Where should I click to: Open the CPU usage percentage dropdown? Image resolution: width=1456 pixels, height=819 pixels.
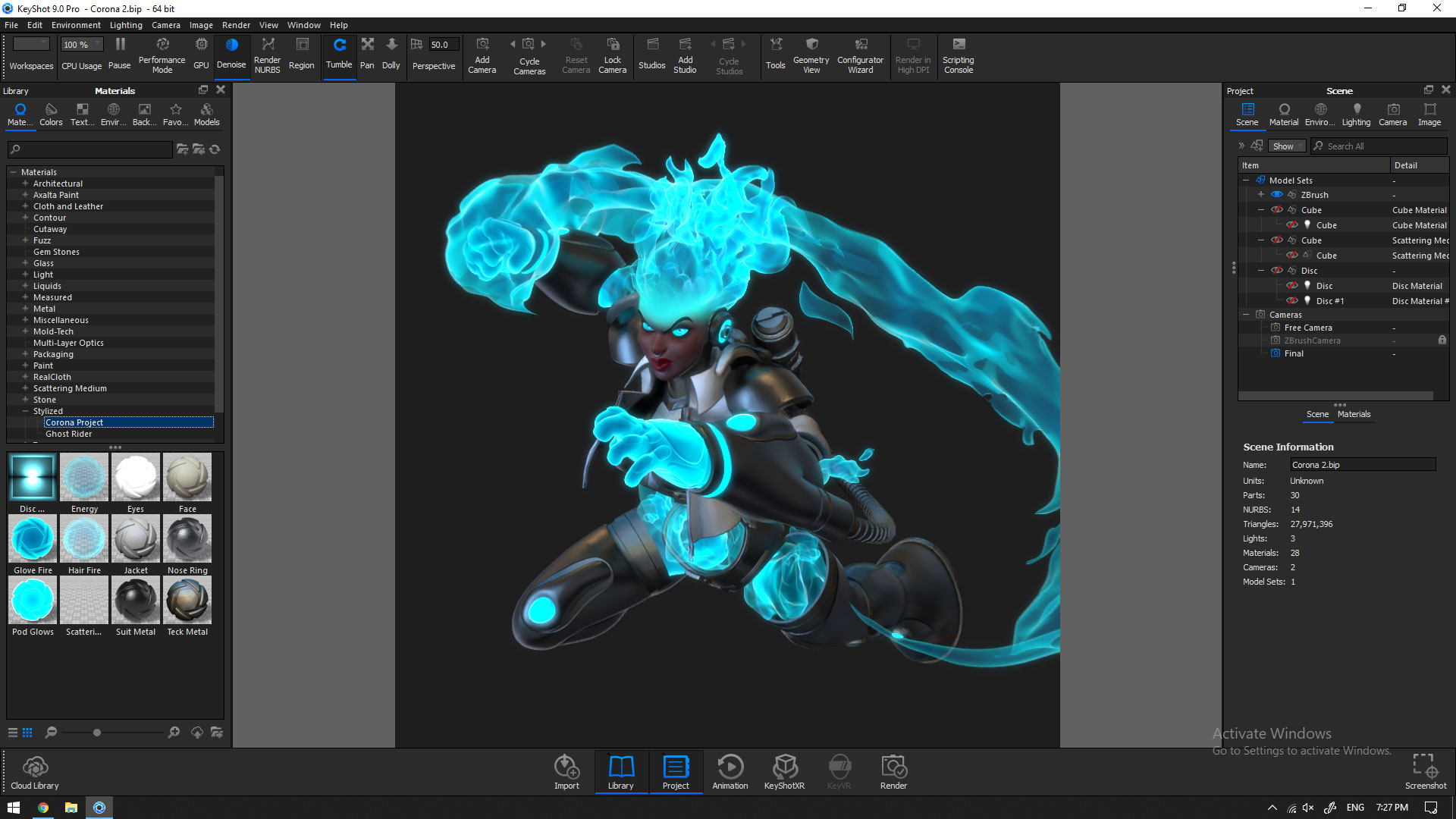[x=82, y=45]
